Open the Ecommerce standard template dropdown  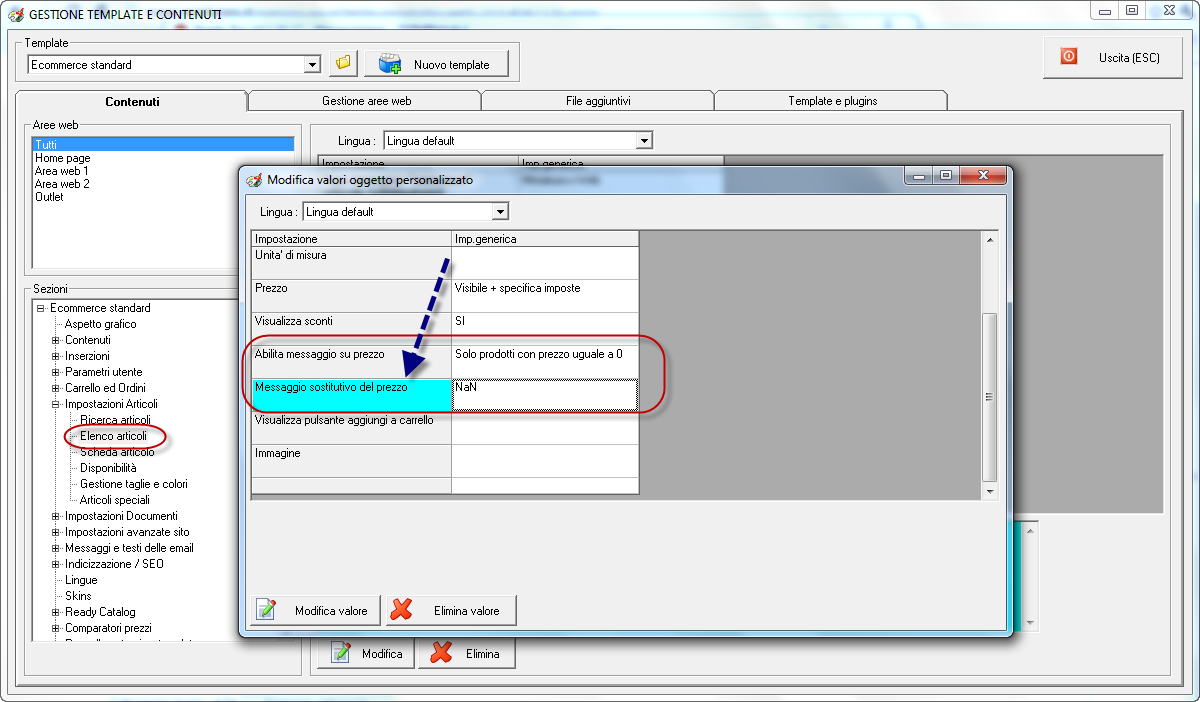313,64
